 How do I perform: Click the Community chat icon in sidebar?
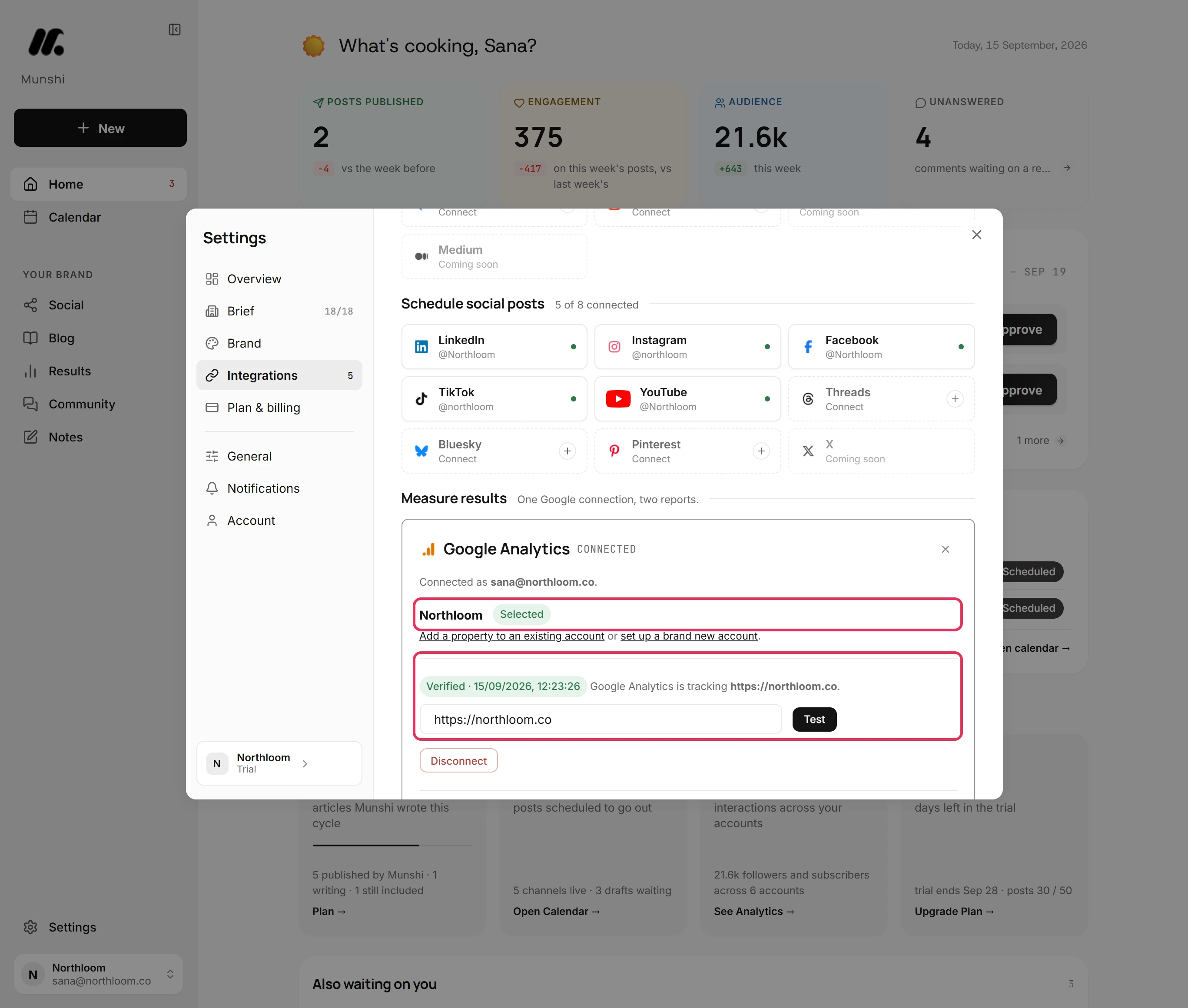click(x=30, y=404)
